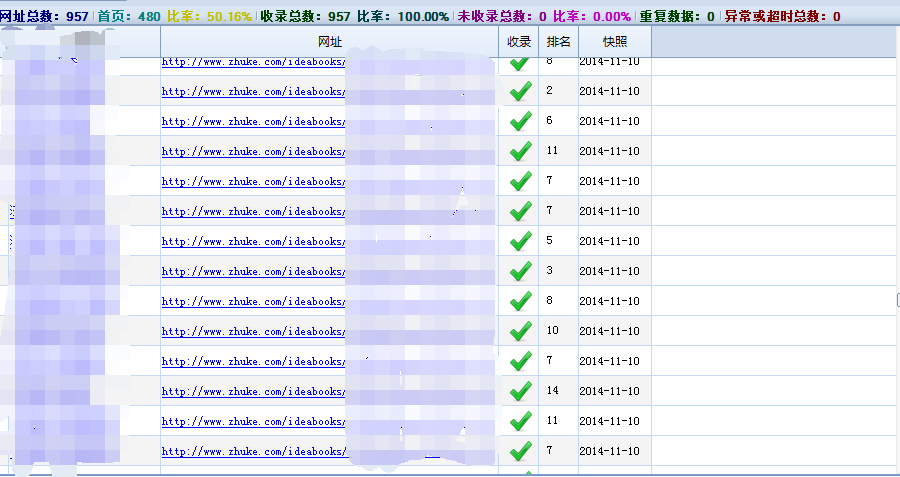Click the 收录 checkmark in rank 14 row
The height and width of the screenshot is (477, 900).
click(519, 391)
